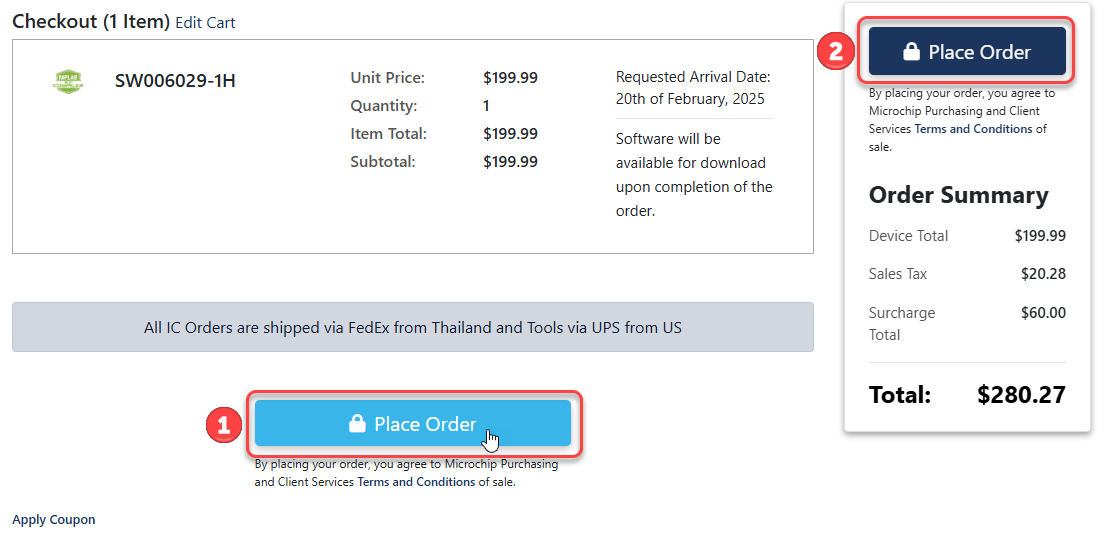Open Terms and Conditions in the sidebar
The width and height of the screenshot is (1104, 537).
pos(973,129)
